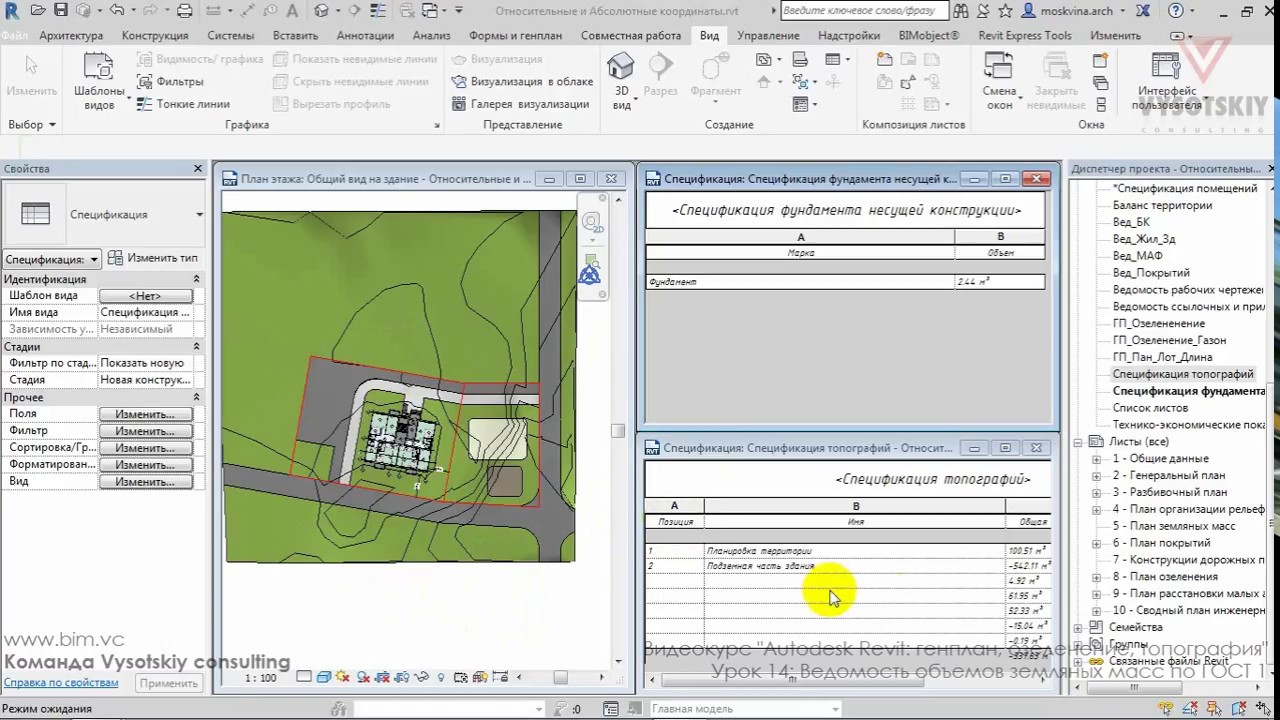Image resolution: width=1280 pixels, height=720 pixels.
Task: Open the Галерея визуализации render gallery
Action: (x=519, y=104)
